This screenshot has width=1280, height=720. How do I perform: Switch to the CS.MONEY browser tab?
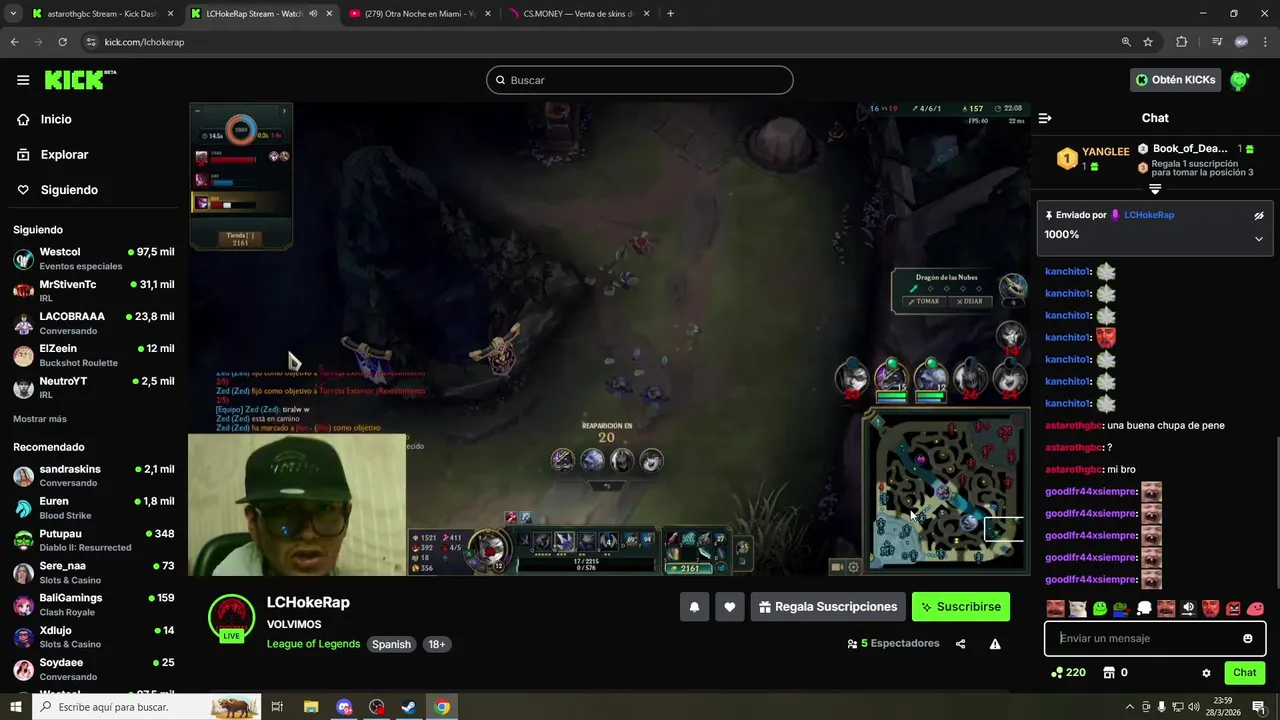[577, 14]
